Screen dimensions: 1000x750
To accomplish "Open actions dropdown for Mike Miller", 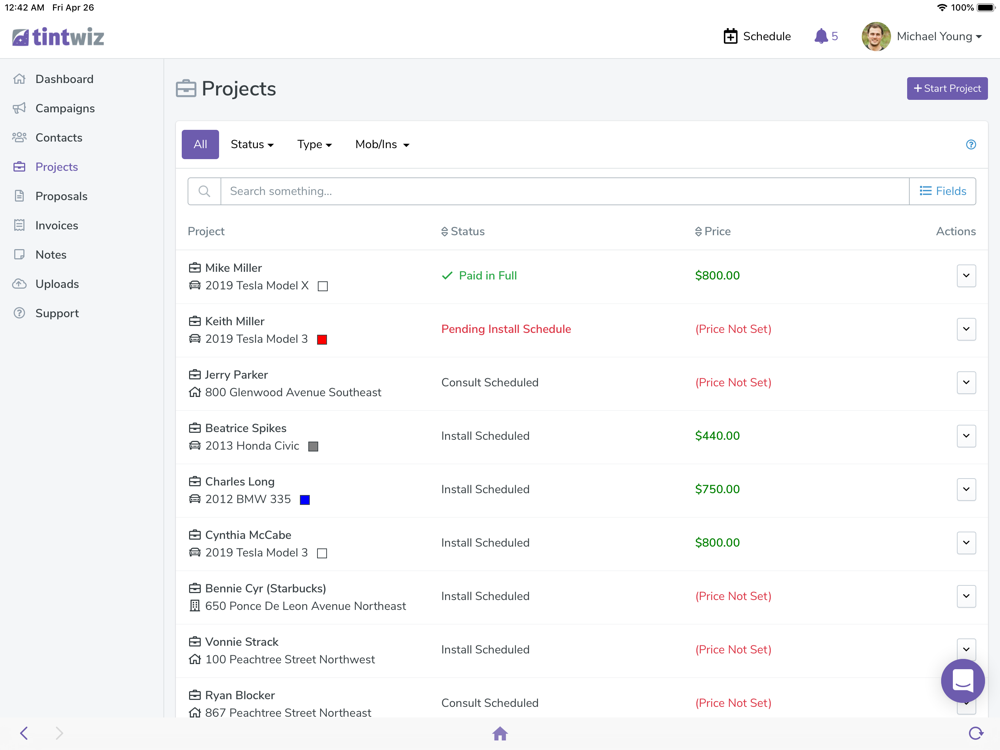I will [x=966, y=276].
